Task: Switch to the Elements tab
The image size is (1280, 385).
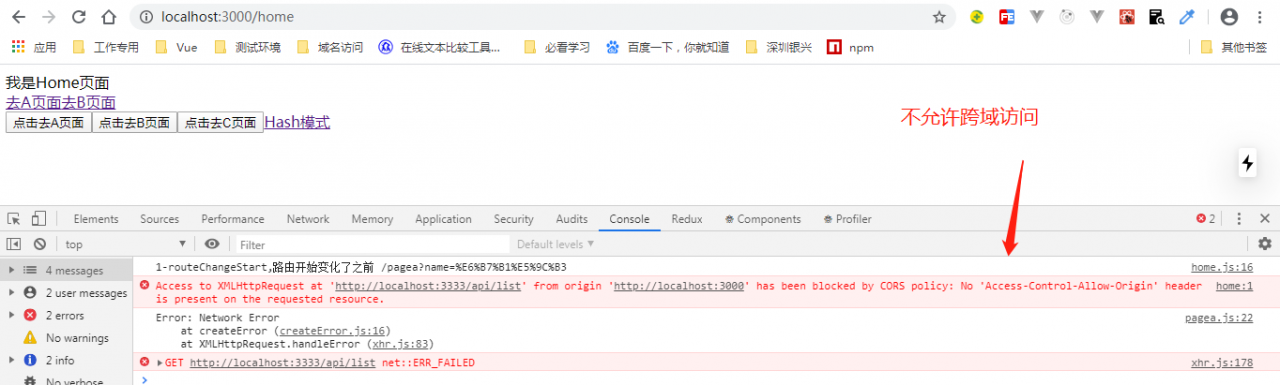Action: click(x=96, y=219)
